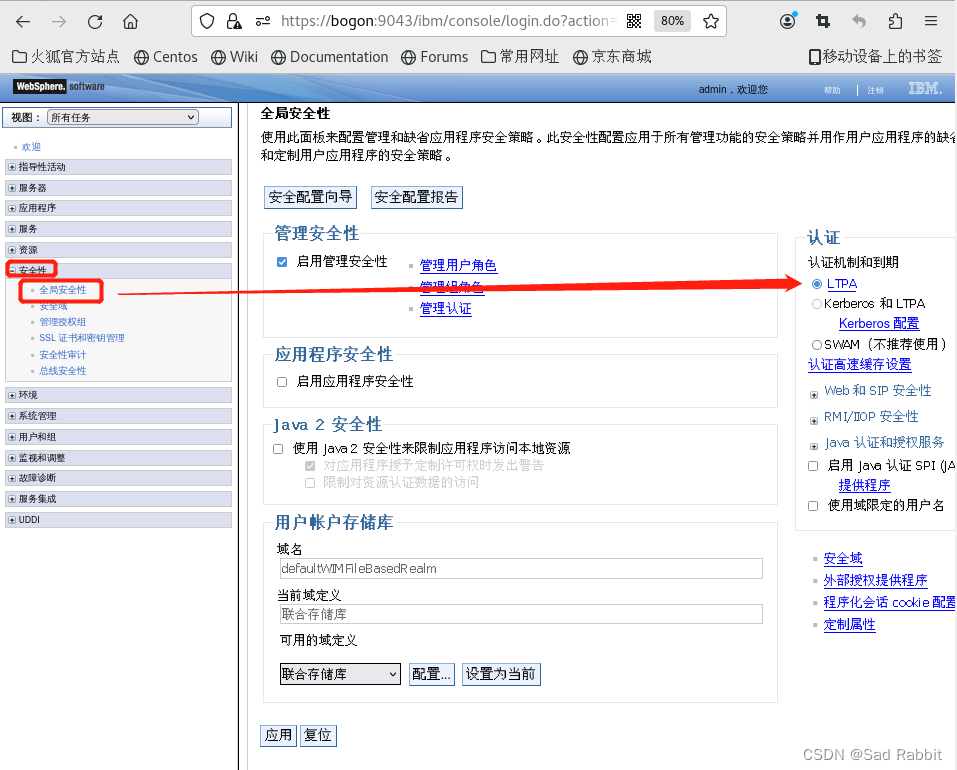Click the shield tracking protection icon

point(207,20)
